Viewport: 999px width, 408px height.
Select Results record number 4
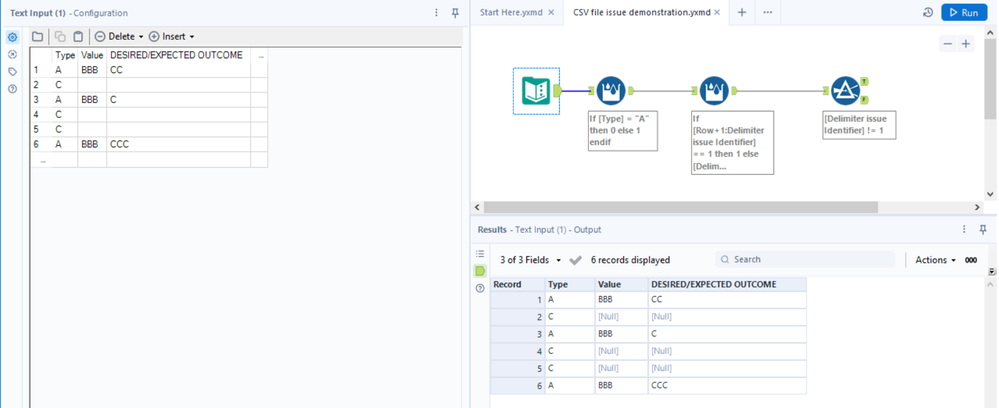click(x=517, y=351)
